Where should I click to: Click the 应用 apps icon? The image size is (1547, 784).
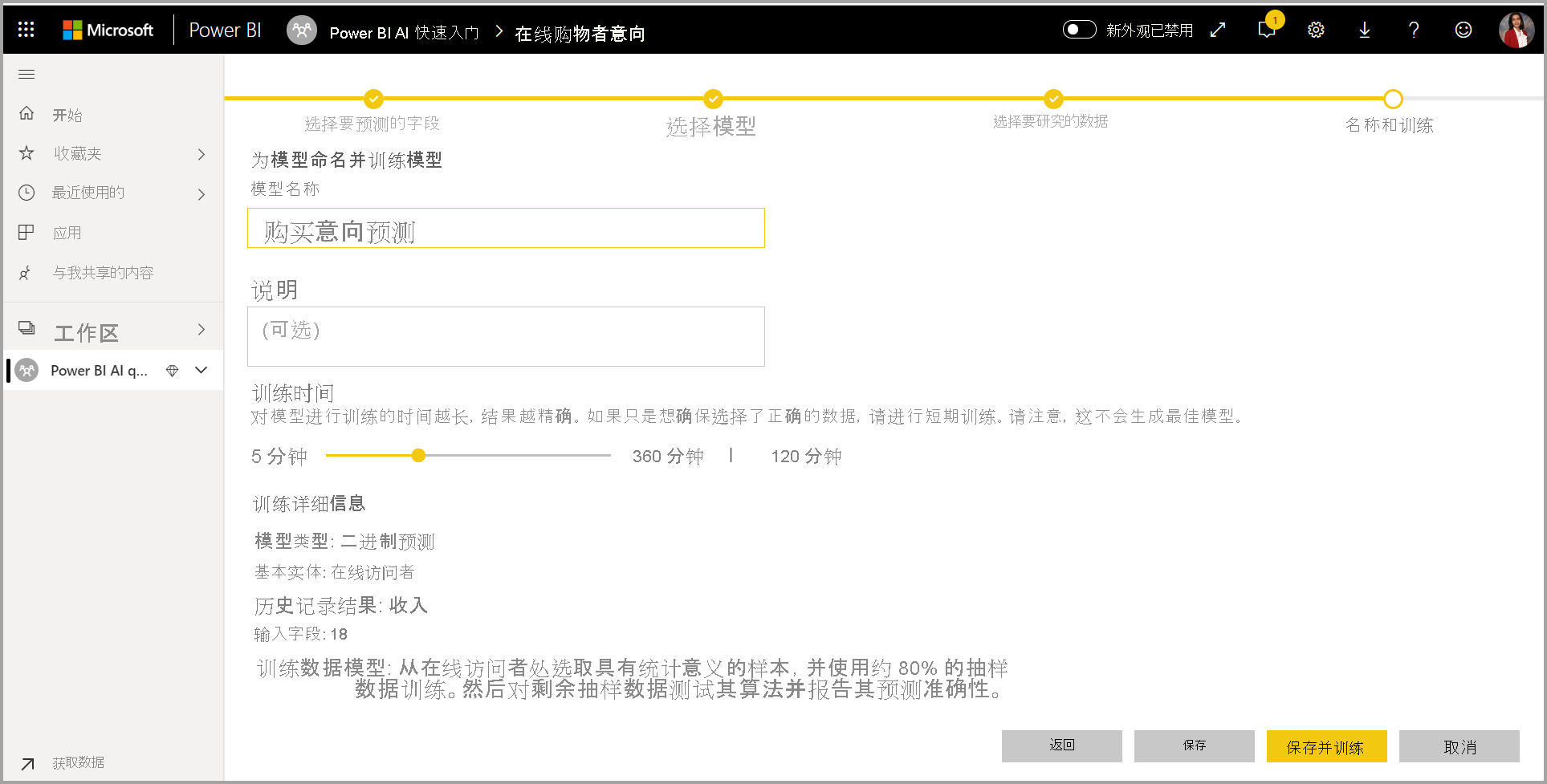point(26,232)
